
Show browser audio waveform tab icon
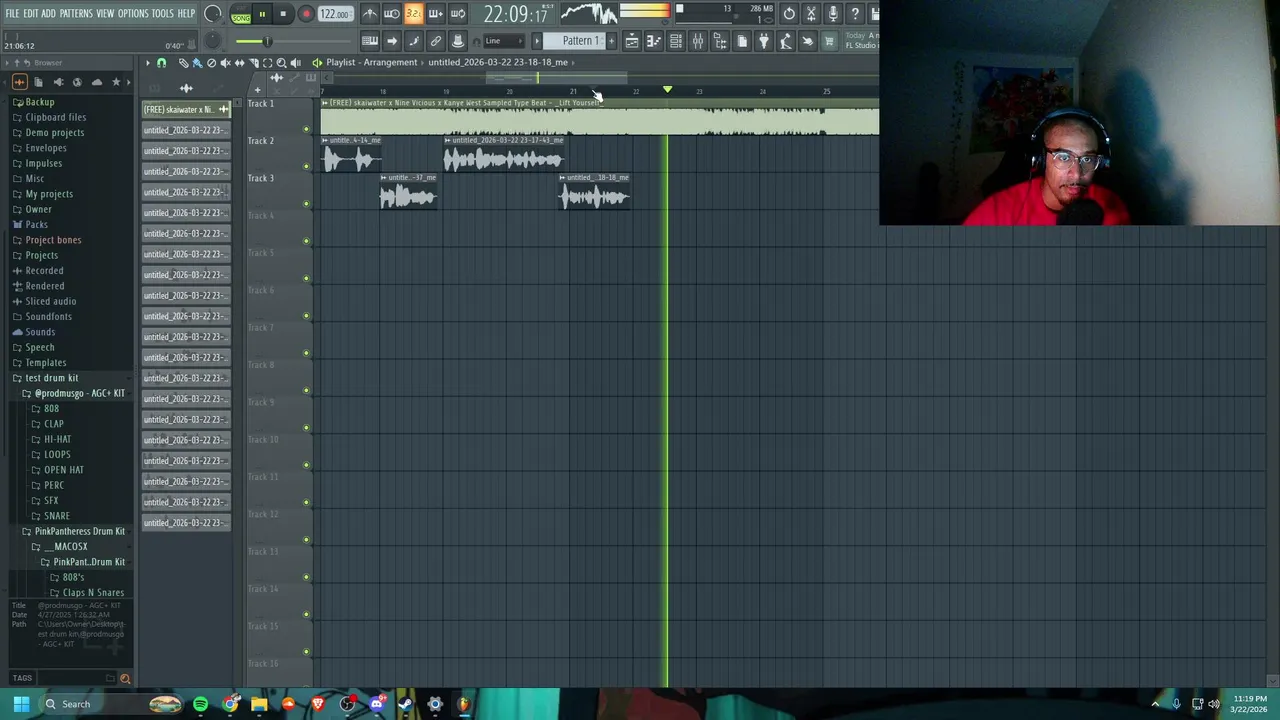(x=20, y=82)
